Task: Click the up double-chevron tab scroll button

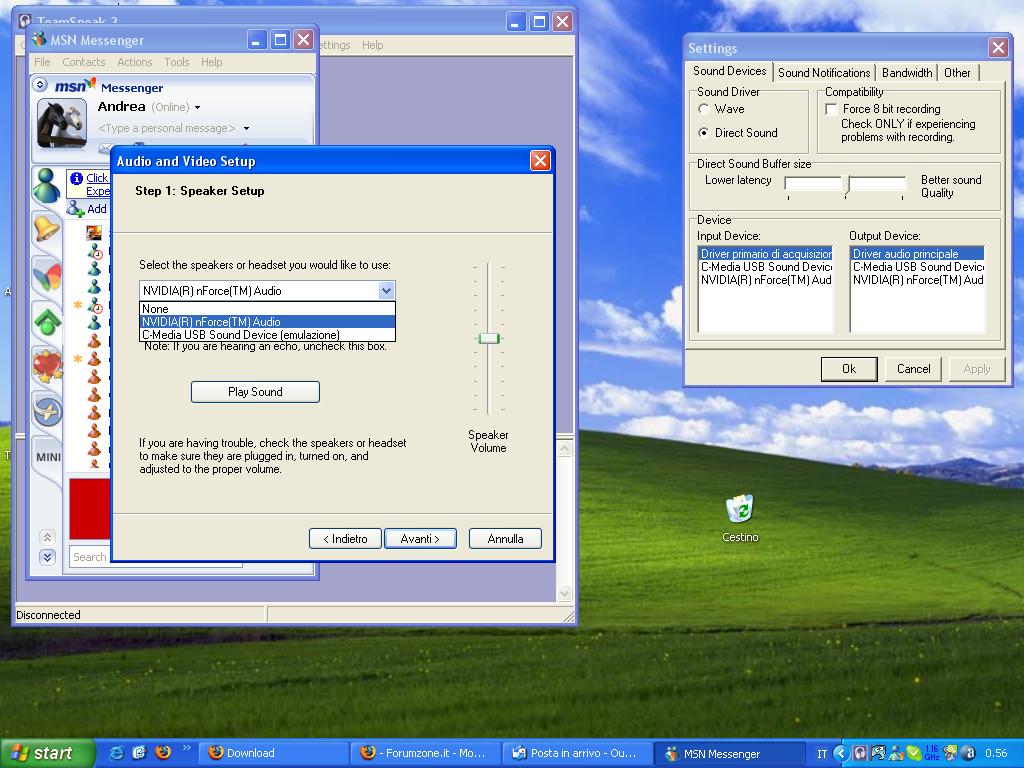Action: 47,537
